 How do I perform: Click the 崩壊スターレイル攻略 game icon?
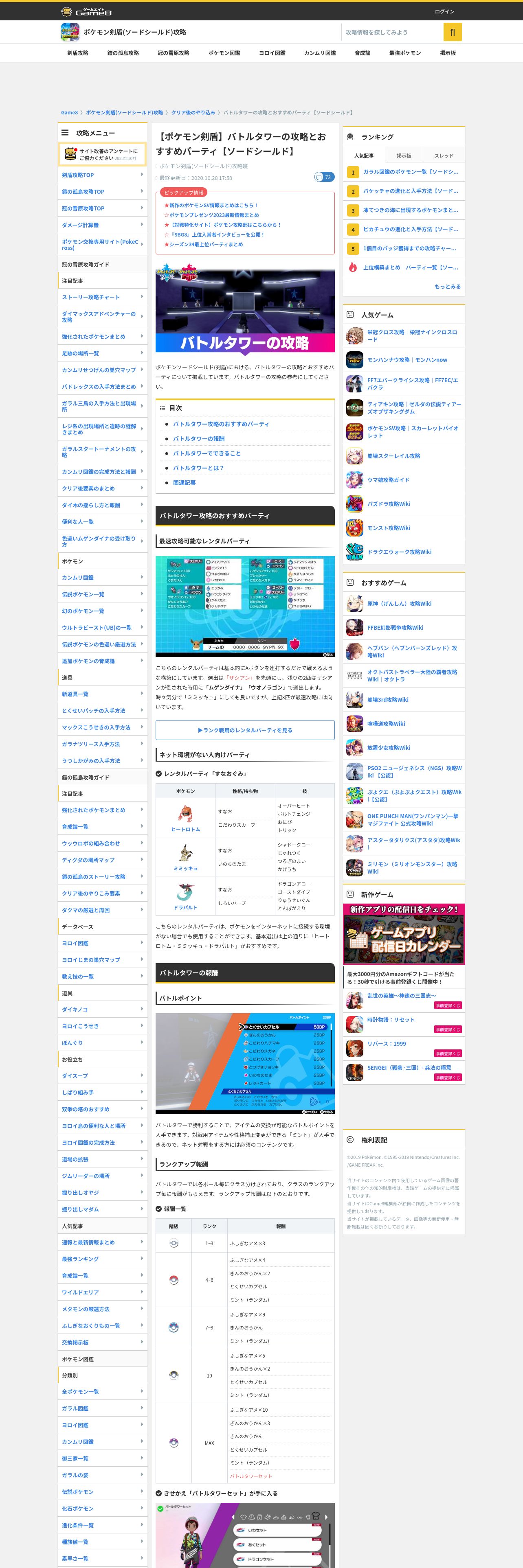(354, 456)
